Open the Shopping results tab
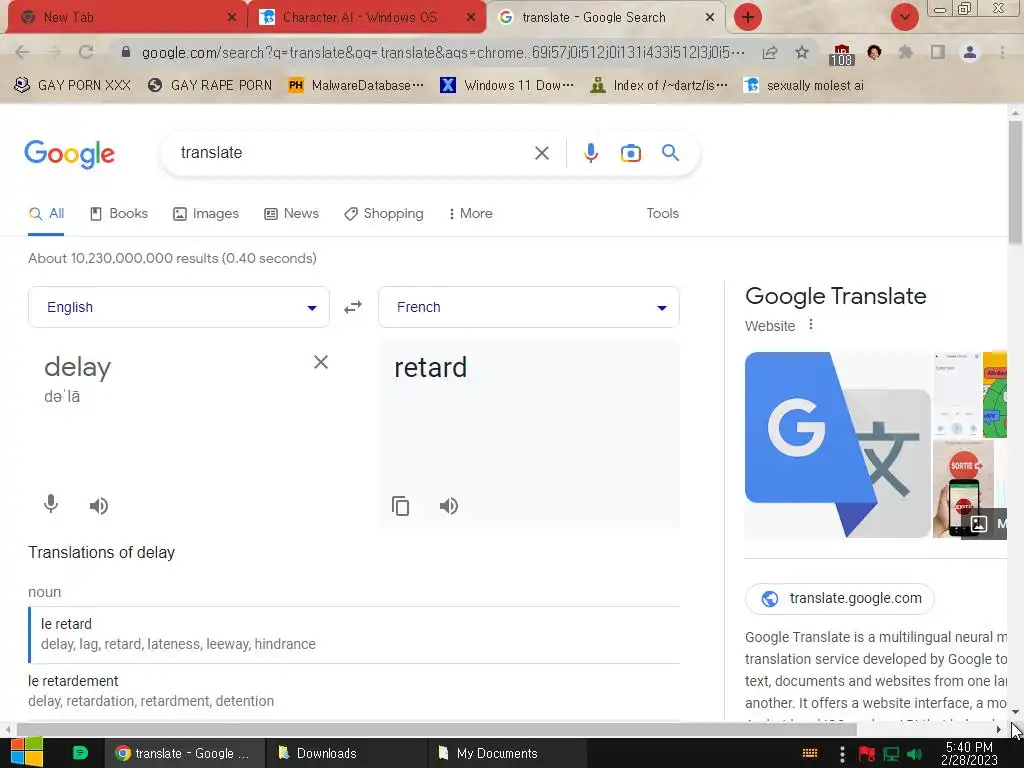1024x768 pixels. pos(384,214)
